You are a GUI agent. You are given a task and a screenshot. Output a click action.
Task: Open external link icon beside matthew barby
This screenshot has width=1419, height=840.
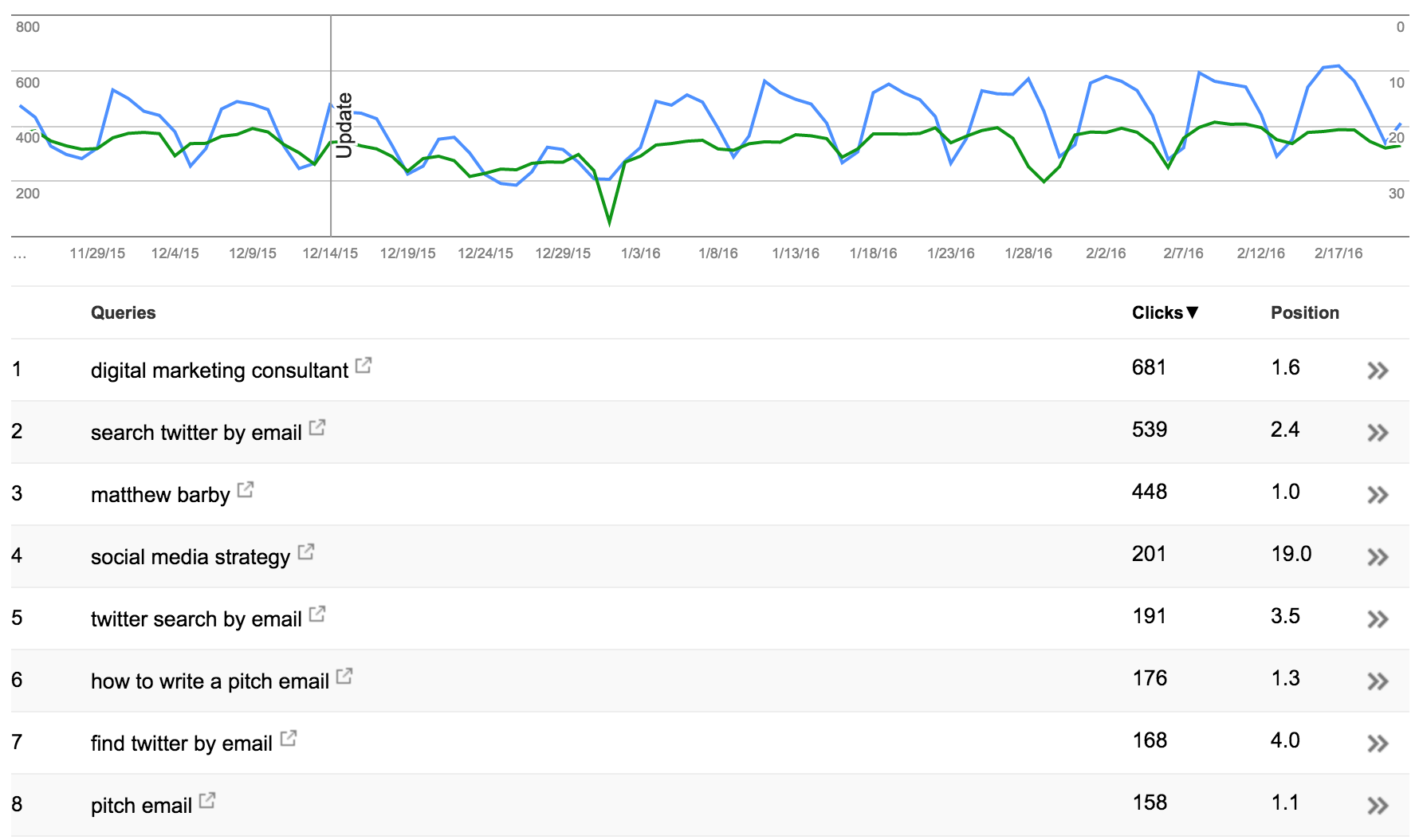246,489
